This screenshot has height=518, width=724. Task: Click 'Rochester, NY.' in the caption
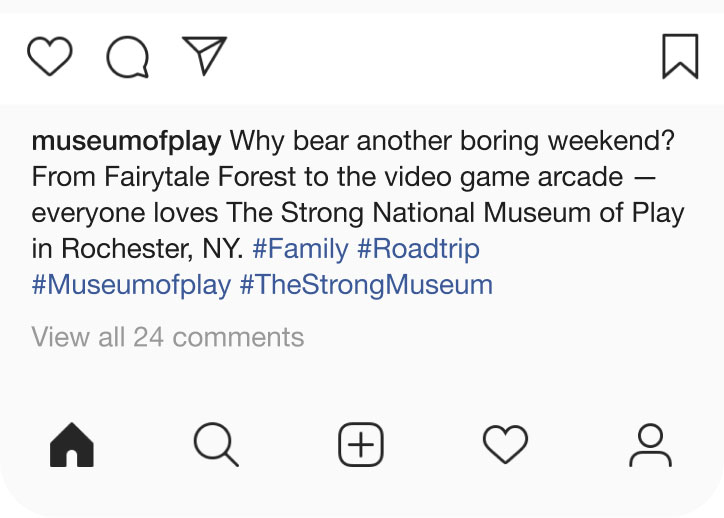tap(152, 248)
